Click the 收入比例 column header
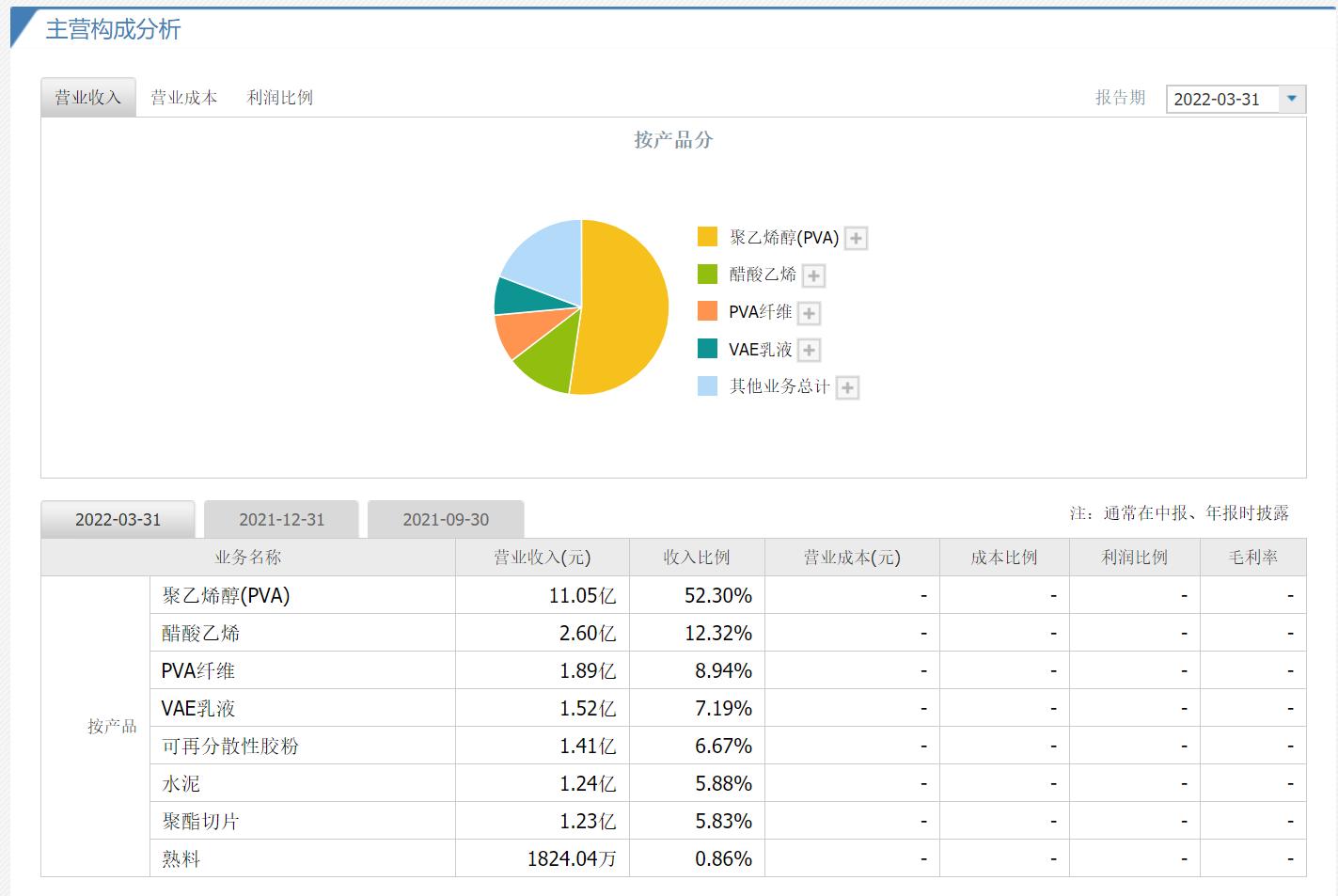Screen dimensions: 1338x896 pos(697,558)
